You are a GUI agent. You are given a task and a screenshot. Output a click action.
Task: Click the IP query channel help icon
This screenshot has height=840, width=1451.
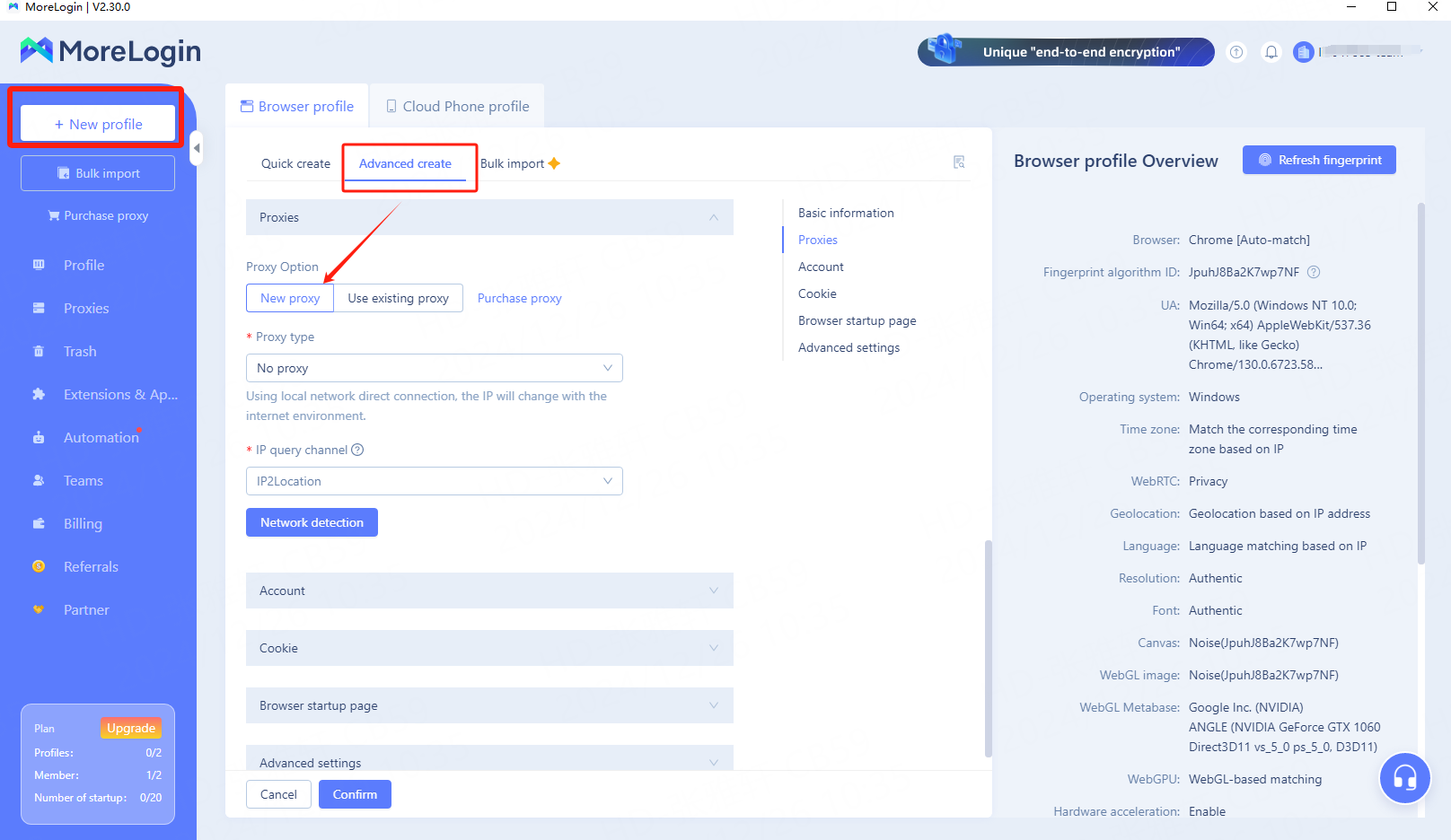point(357,450)
